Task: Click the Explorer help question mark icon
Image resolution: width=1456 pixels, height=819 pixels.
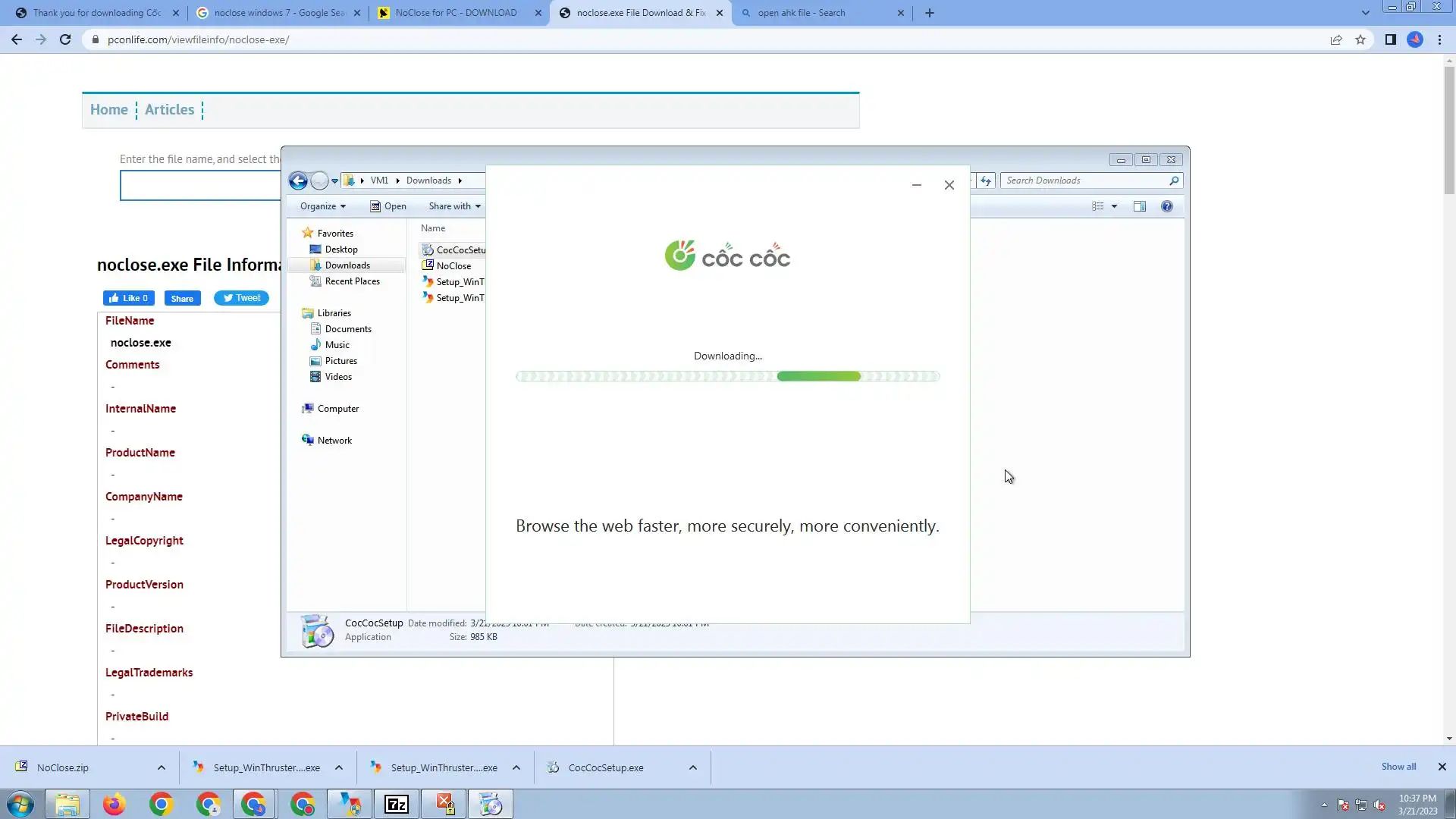Action: (1167, 206)
